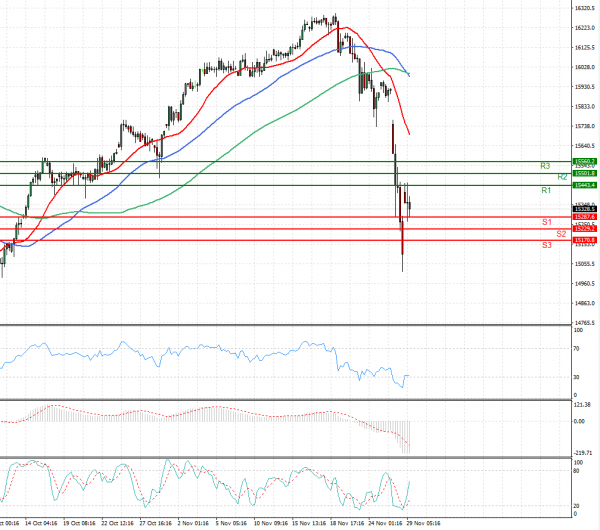Click the 15930.5 price axis value

click(x=585, y=87)
